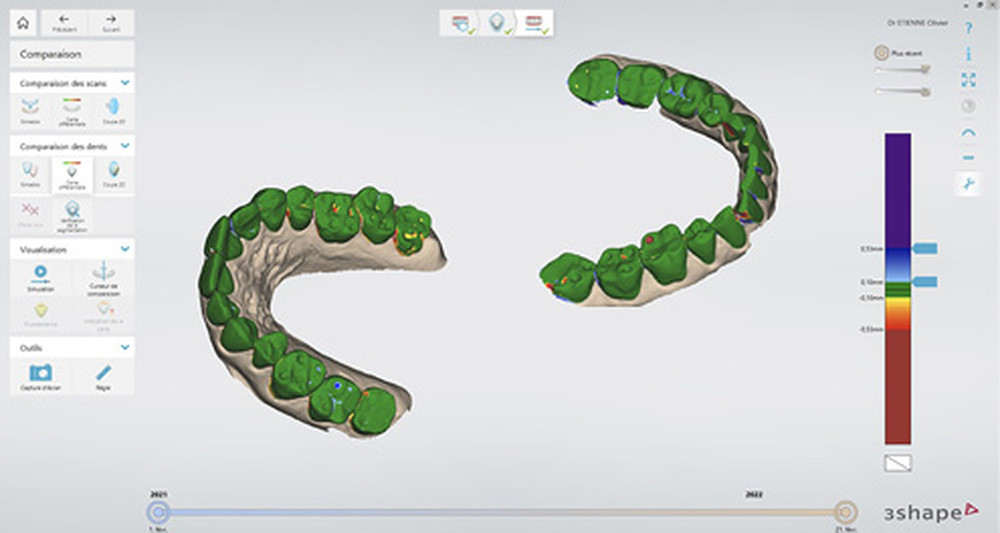The height and width of the screenshot is (533, 1000).
Task: Click the Précédent back button
Action: pyautogui.click(x=64, y=24)
